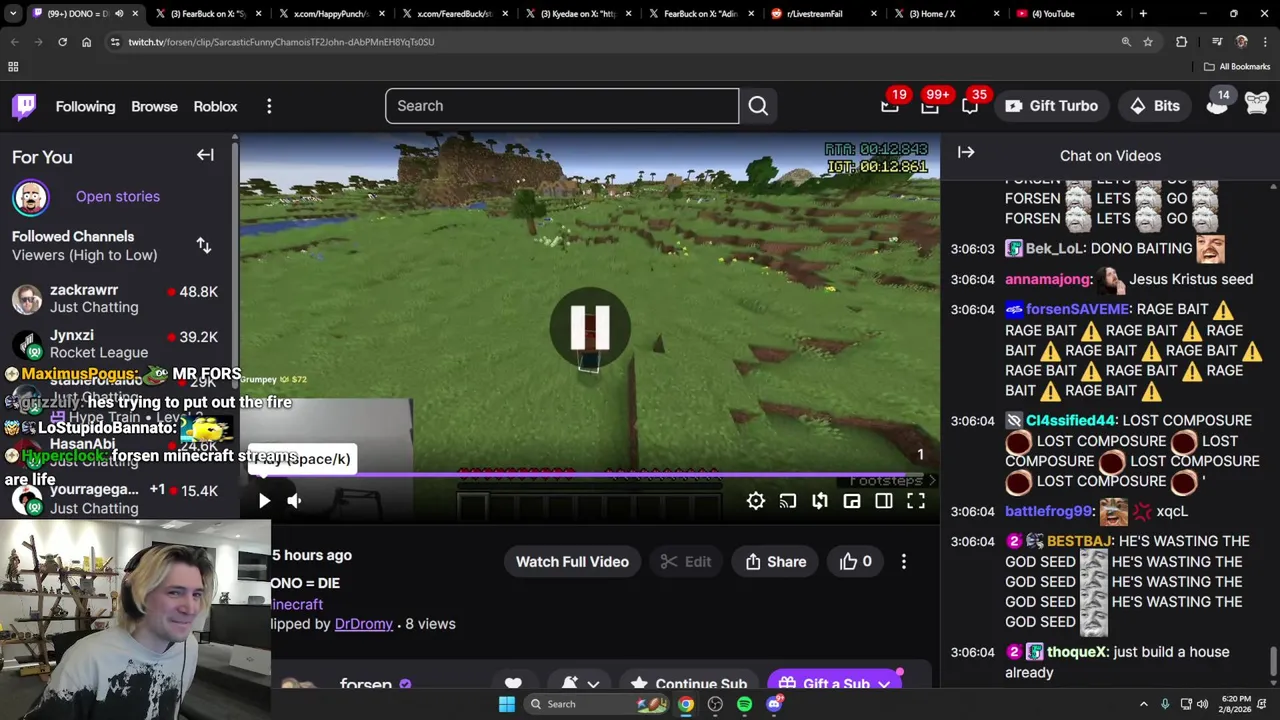Open the Following page
The width and height of the screenshot is (1280, 720).
pyautogui.click(x=85, y=106)
